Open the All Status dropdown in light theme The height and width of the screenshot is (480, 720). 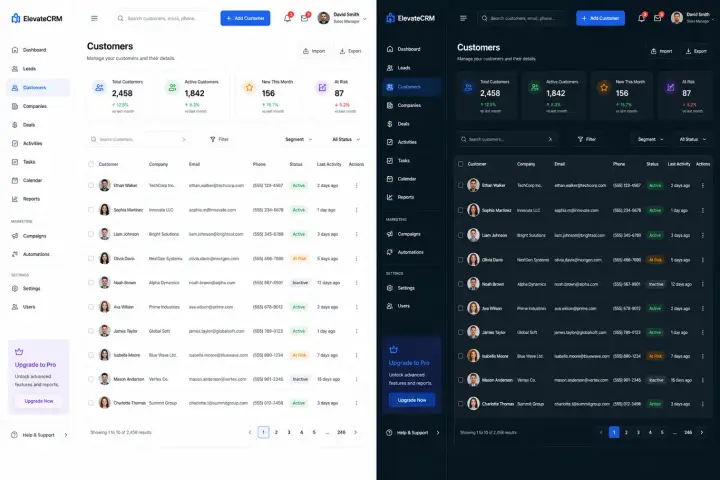tap(346, 139)
